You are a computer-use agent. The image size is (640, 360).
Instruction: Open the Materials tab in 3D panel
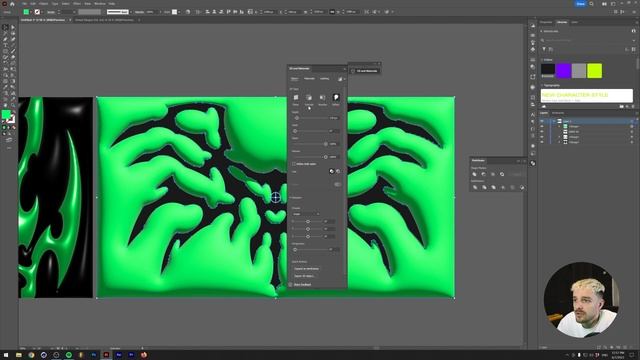309,79
